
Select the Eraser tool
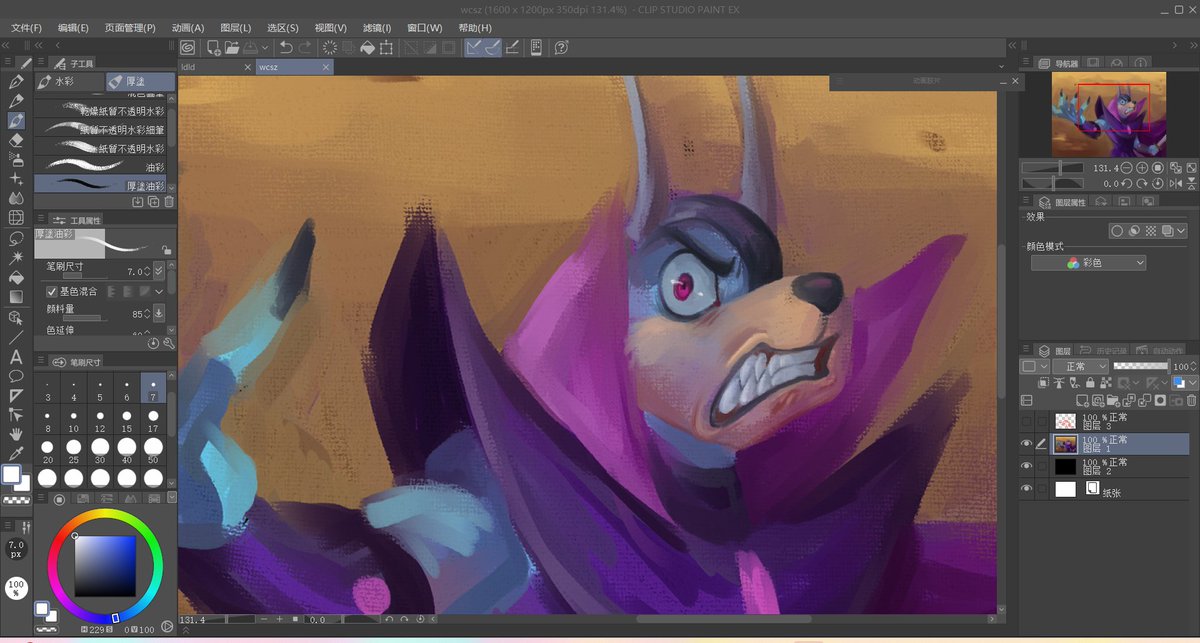click(x=16, y=139)
